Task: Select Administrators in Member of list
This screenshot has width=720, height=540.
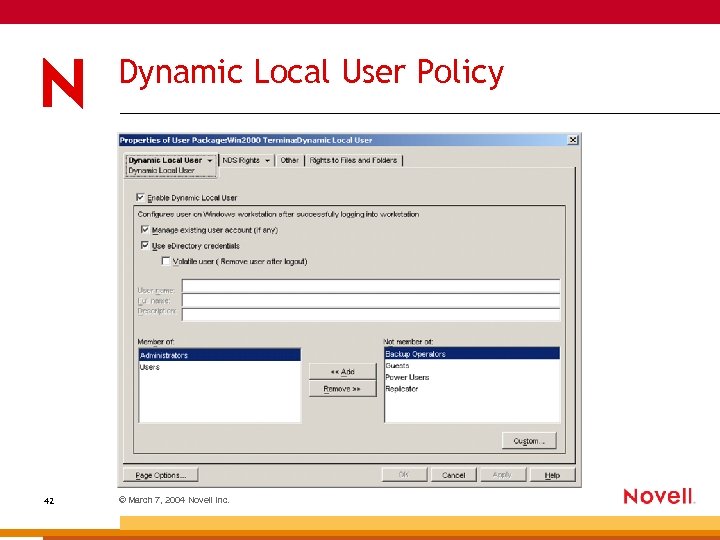Action: pyautogui.click(x=220, y=355)
